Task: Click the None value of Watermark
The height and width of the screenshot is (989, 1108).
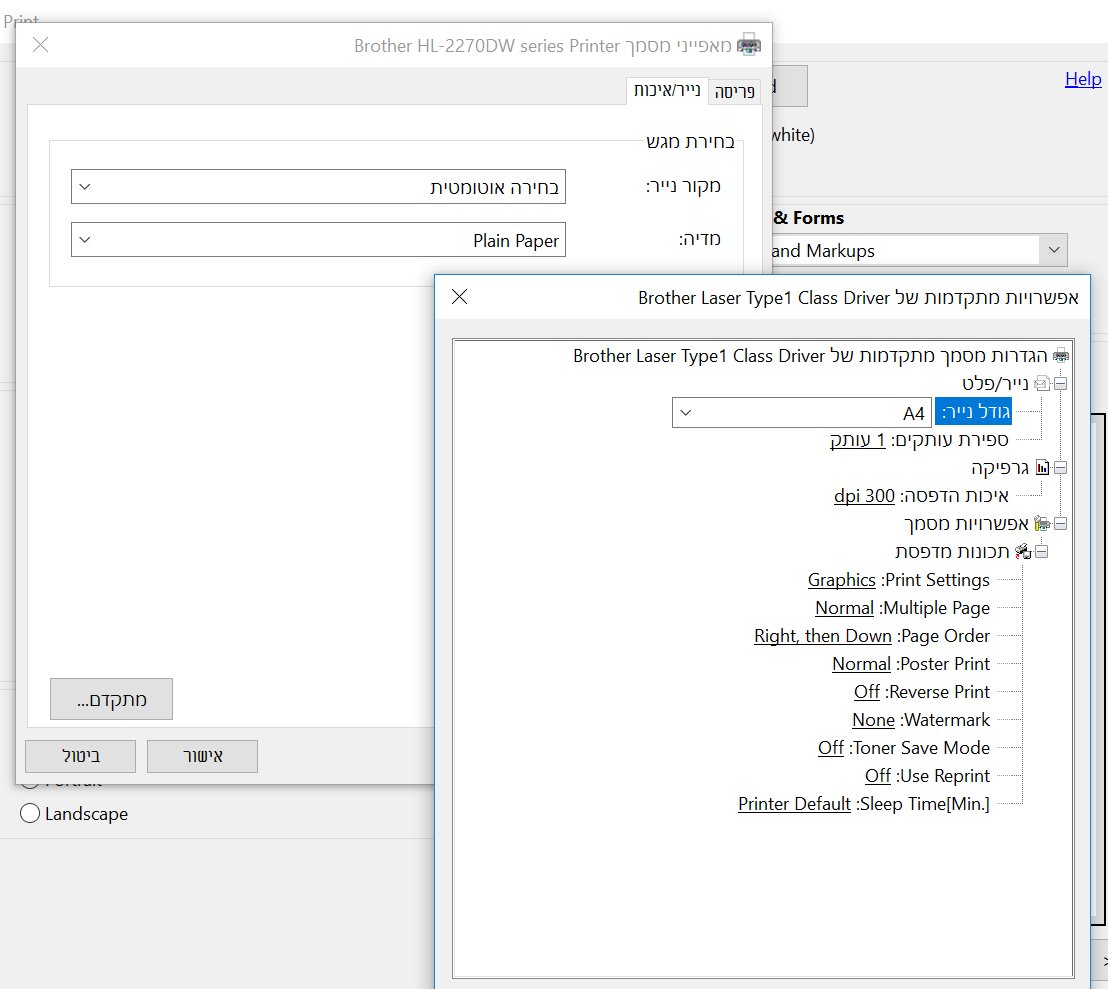Action: pos(873,720)
